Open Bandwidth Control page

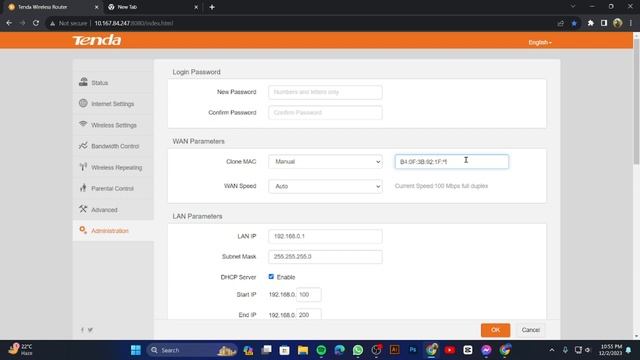115,146
